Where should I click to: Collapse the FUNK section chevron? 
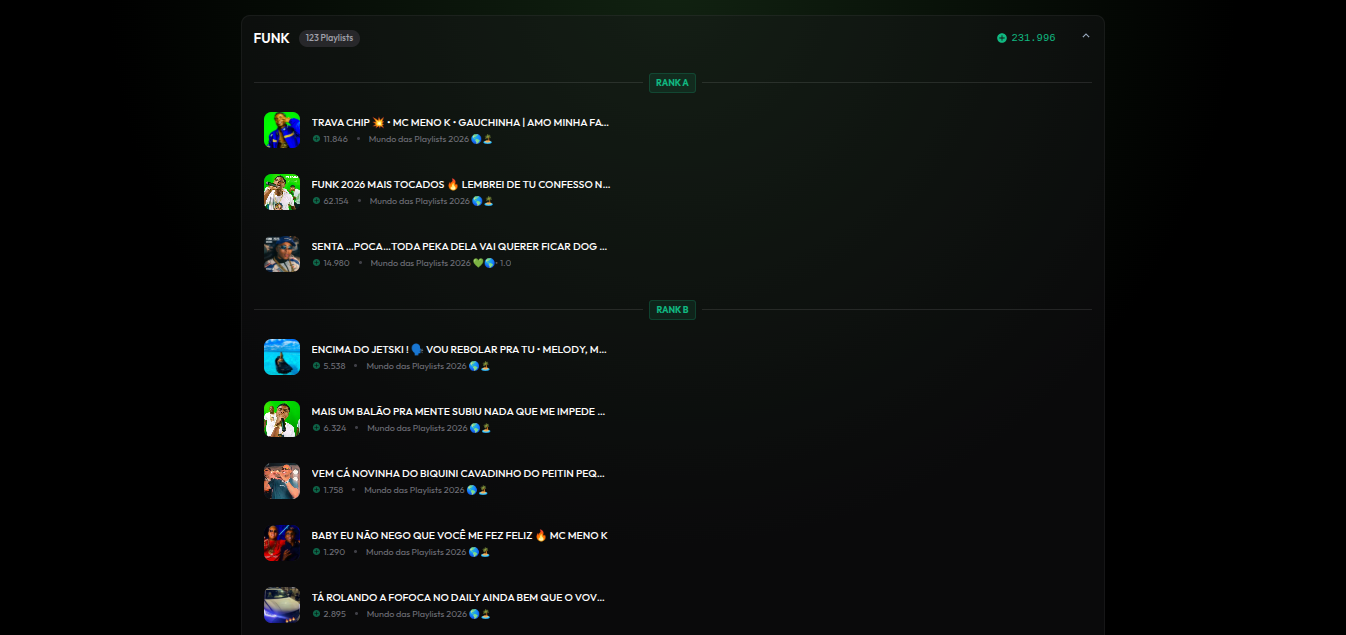pos(1085,37)
